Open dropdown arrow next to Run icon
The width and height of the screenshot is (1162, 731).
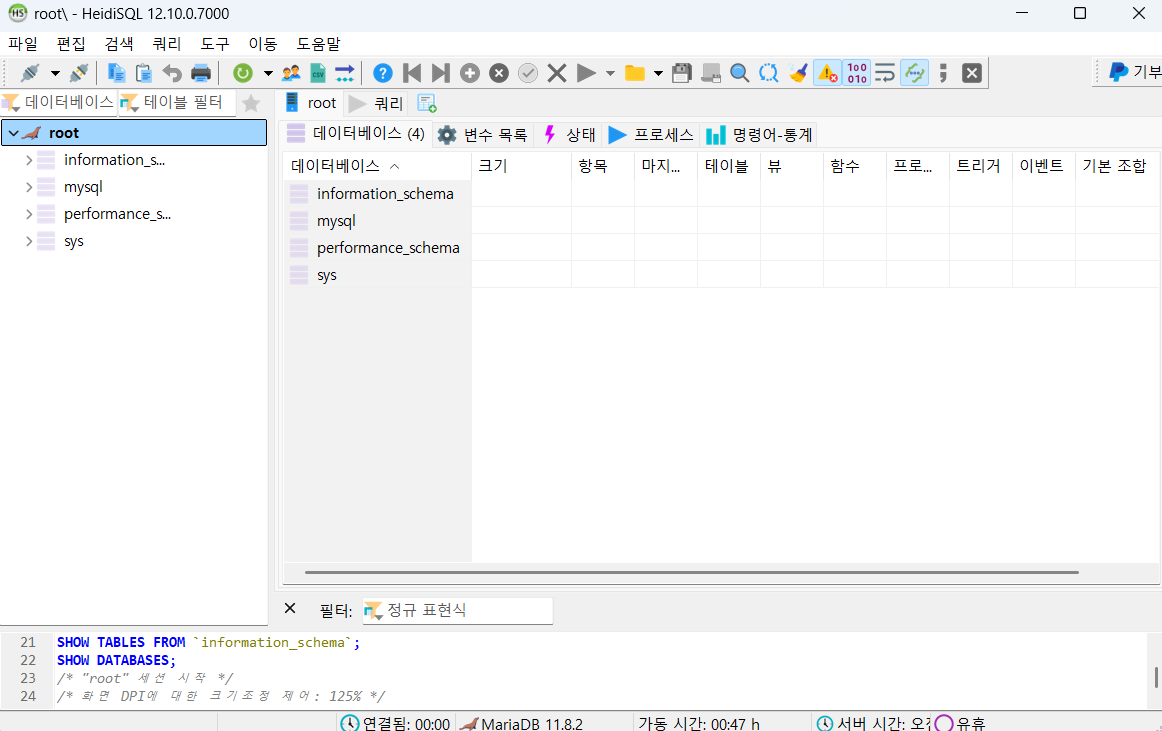610,73
